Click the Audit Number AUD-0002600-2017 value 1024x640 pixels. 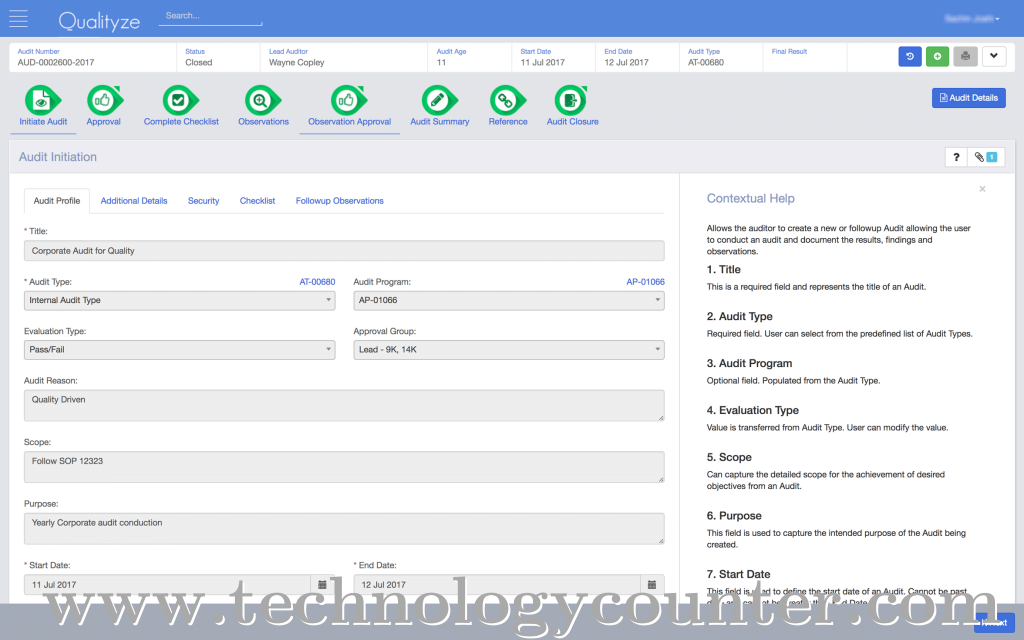[x=56, y=63]
